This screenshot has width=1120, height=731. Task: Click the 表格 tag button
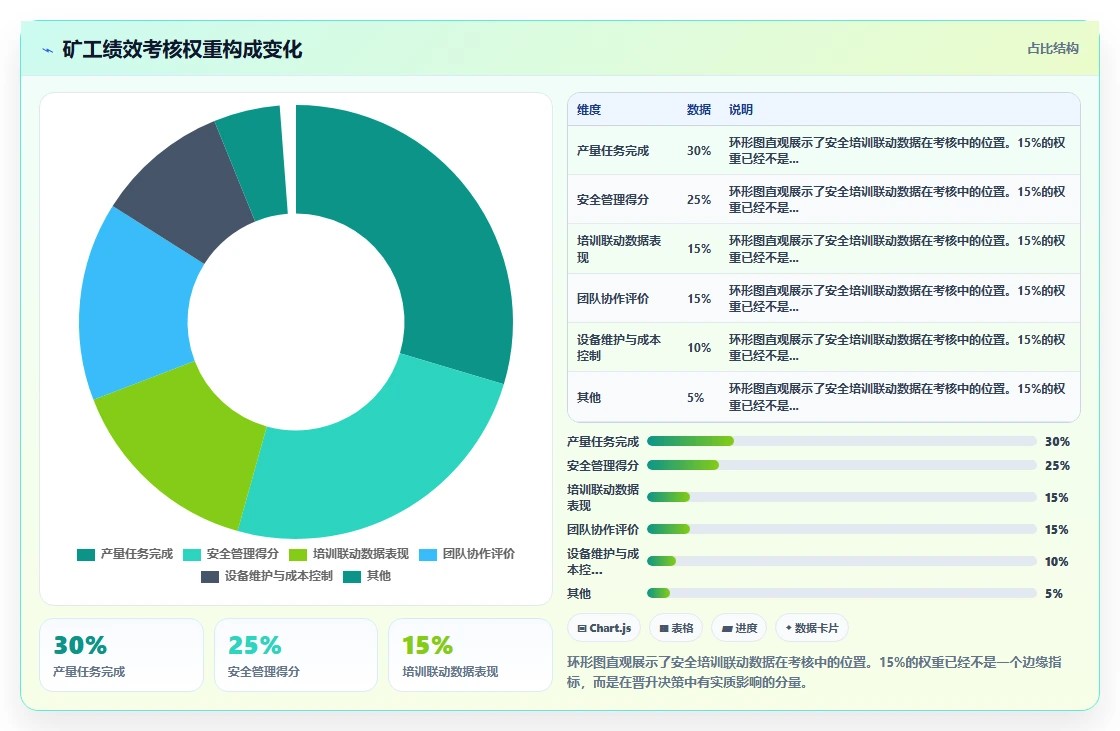click(676, 628)
